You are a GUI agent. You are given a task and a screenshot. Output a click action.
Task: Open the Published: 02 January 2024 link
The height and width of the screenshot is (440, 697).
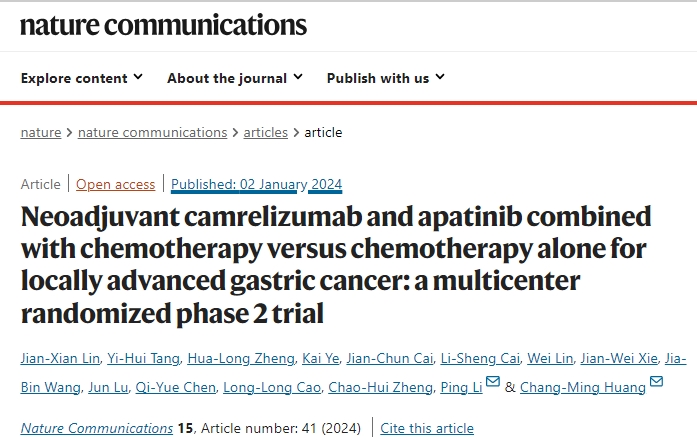256,184
